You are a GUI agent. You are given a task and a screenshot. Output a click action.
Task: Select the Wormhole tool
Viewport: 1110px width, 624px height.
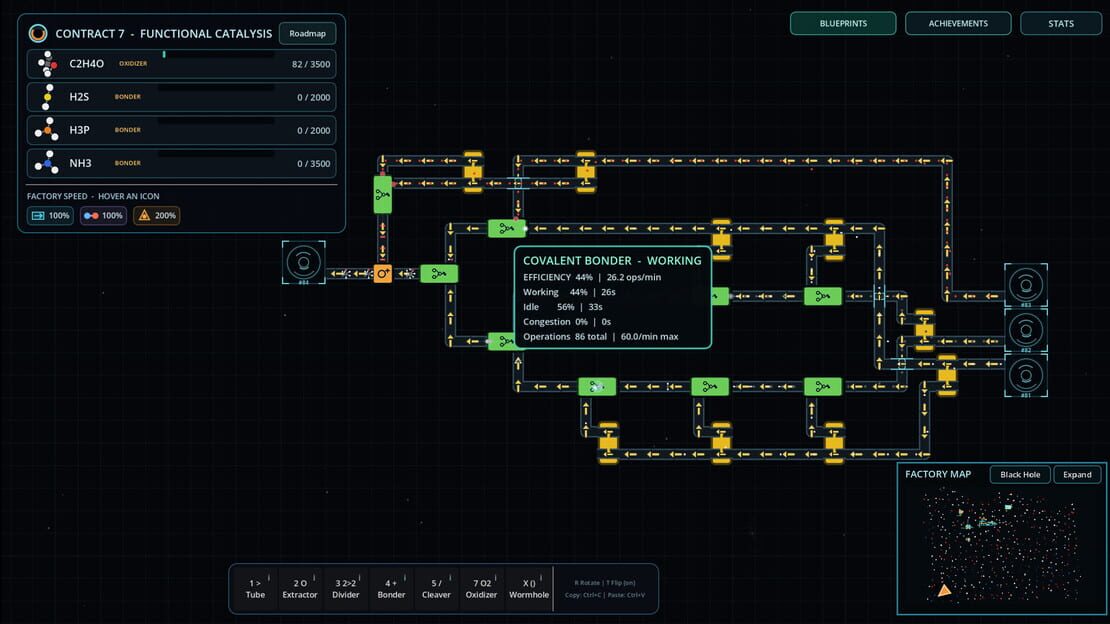[x=529, y=589]
